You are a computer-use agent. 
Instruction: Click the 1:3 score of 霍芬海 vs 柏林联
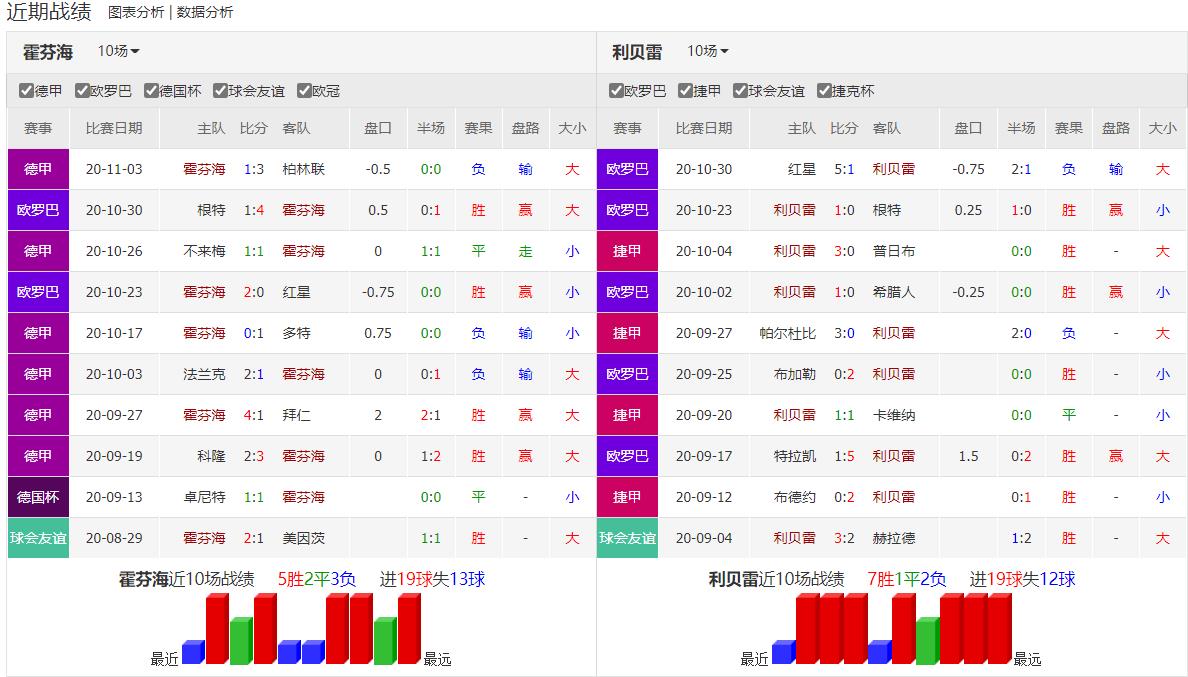pos(254,169)
